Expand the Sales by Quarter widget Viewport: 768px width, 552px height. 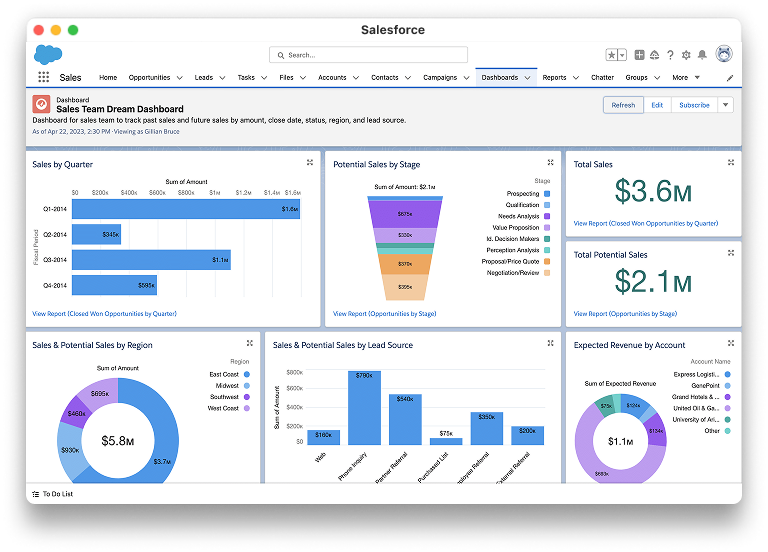[x=310, y=163]
